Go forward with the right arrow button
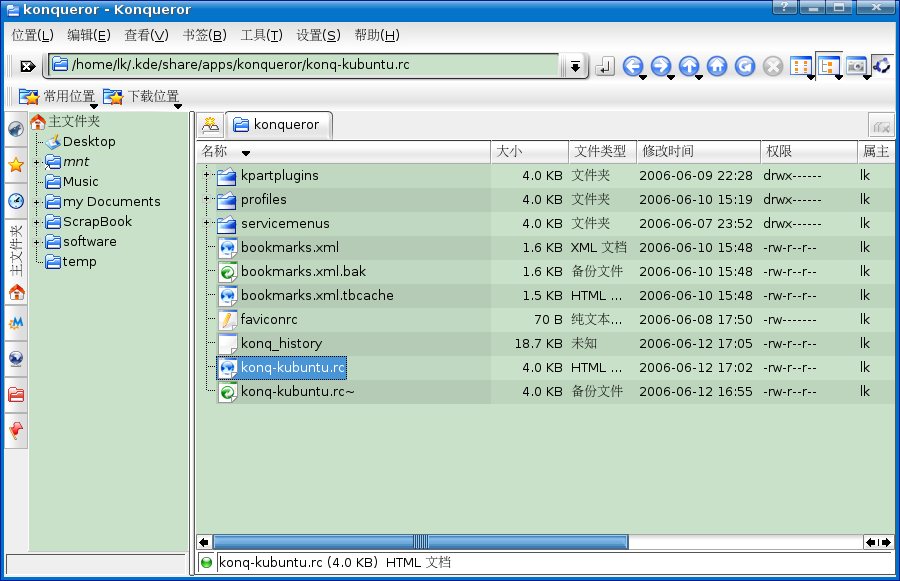Viewport: 900px width, 581px height. [661, 66]
